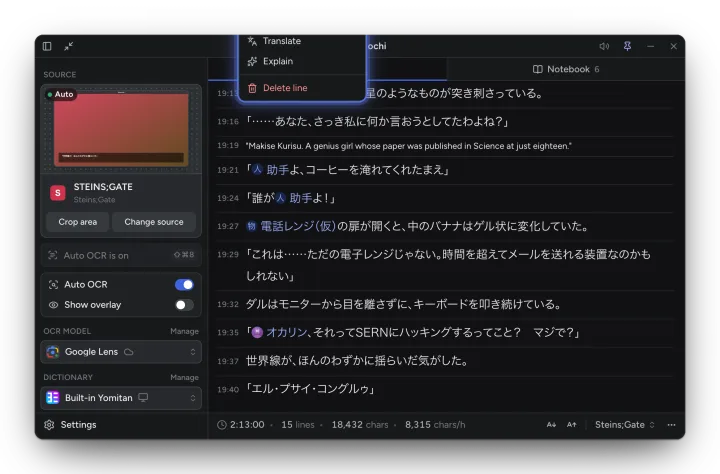Open the three-dots more options menu
Image resolution: width=720 pixels, height=474 pixels.
tap(671, 425)
